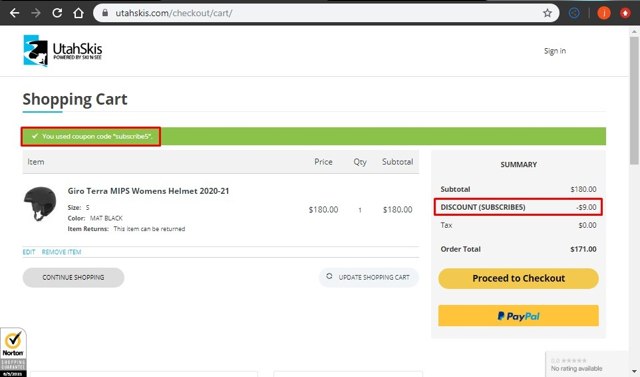Image resolution: width=640 pixels, height=377 pixels.
Task: Go back using the browser back arrow
Action: tap(15, 13)
